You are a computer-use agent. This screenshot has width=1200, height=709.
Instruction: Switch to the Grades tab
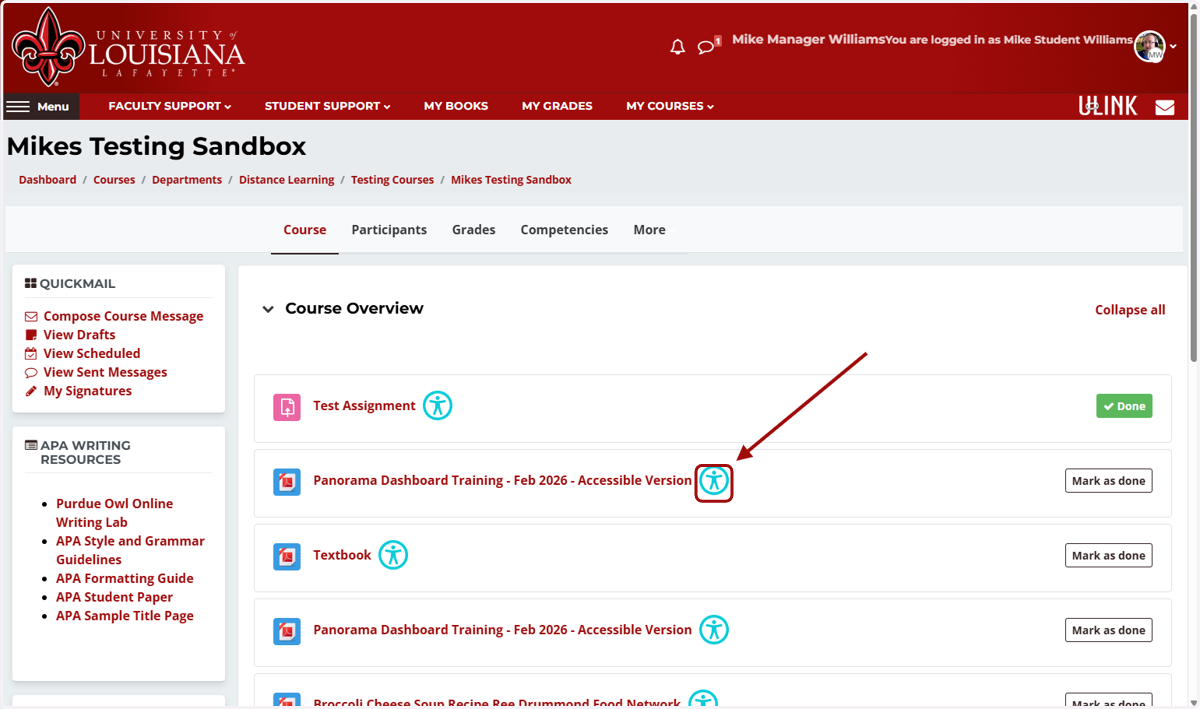pos(474,230)
